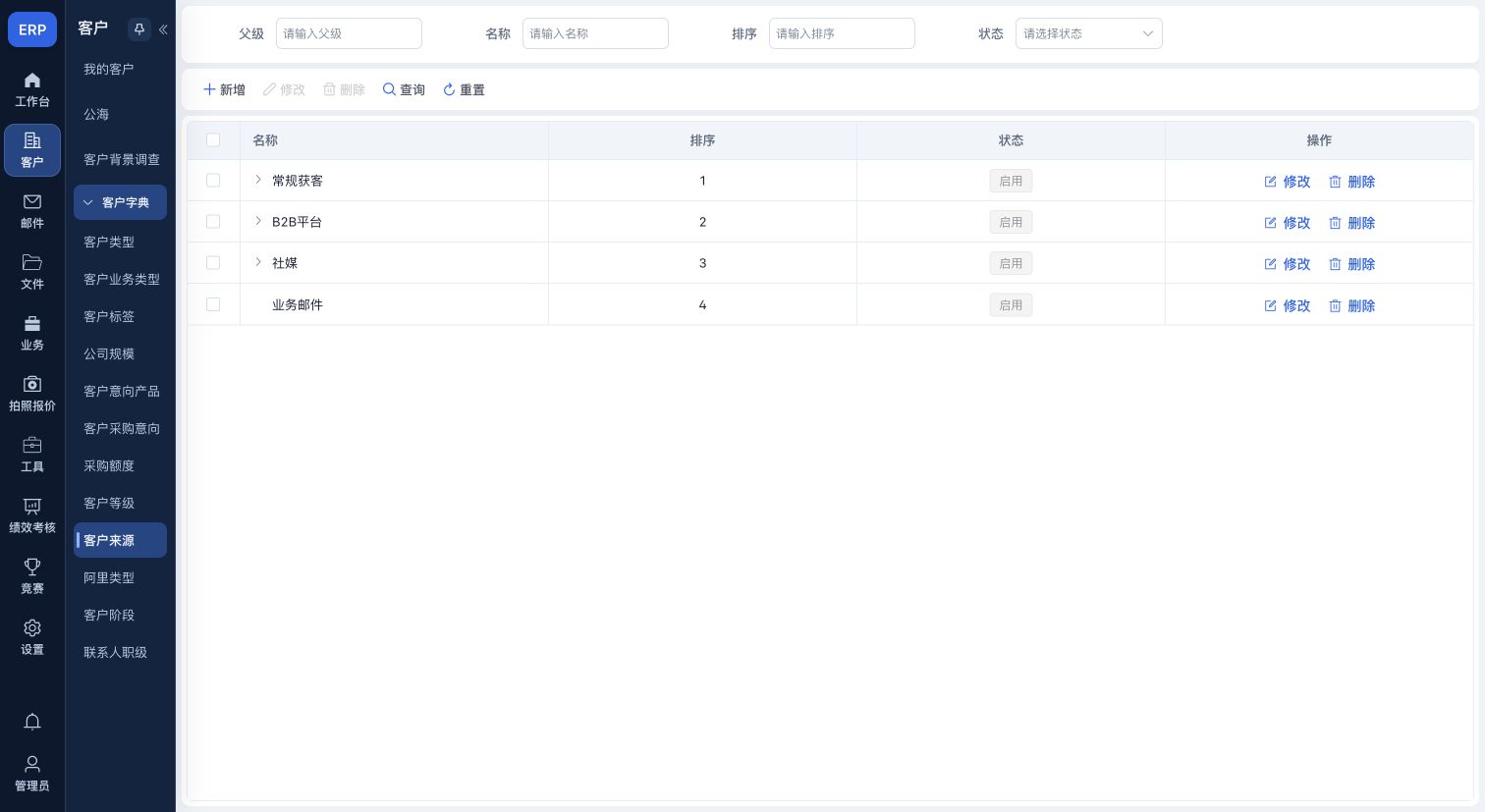Click 修改 in the 社媒 row
This screenshot has height=812, width=1485.
[1288, 264]
